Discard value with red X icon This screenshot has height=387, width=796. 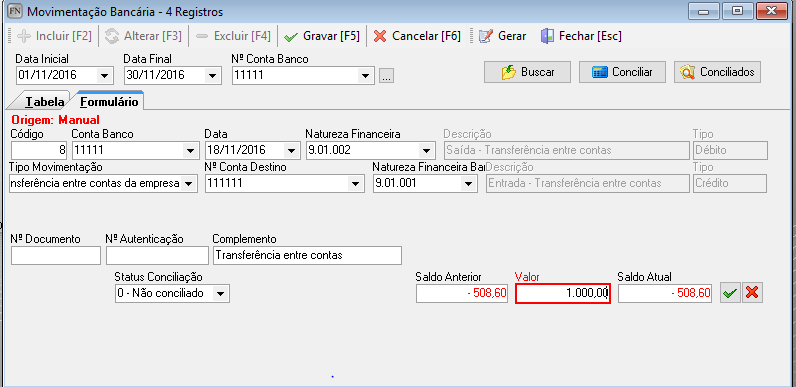[x=753, y=293]
